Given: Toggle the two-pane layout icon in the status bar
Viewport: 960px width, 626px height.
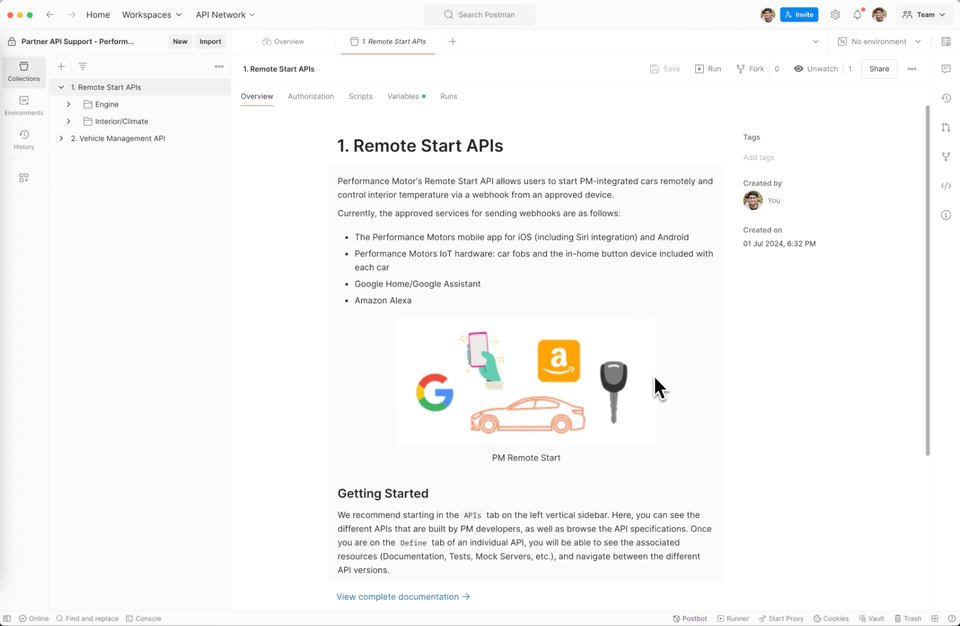Looking at the screenshot, I should click(x=935, y=619).
